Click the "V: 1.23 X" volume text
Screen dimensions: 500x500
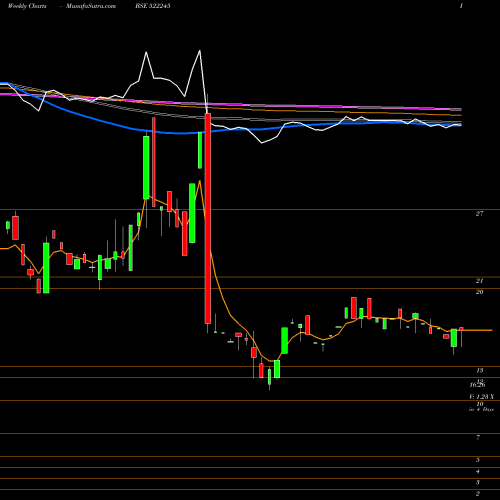(481, 396)
